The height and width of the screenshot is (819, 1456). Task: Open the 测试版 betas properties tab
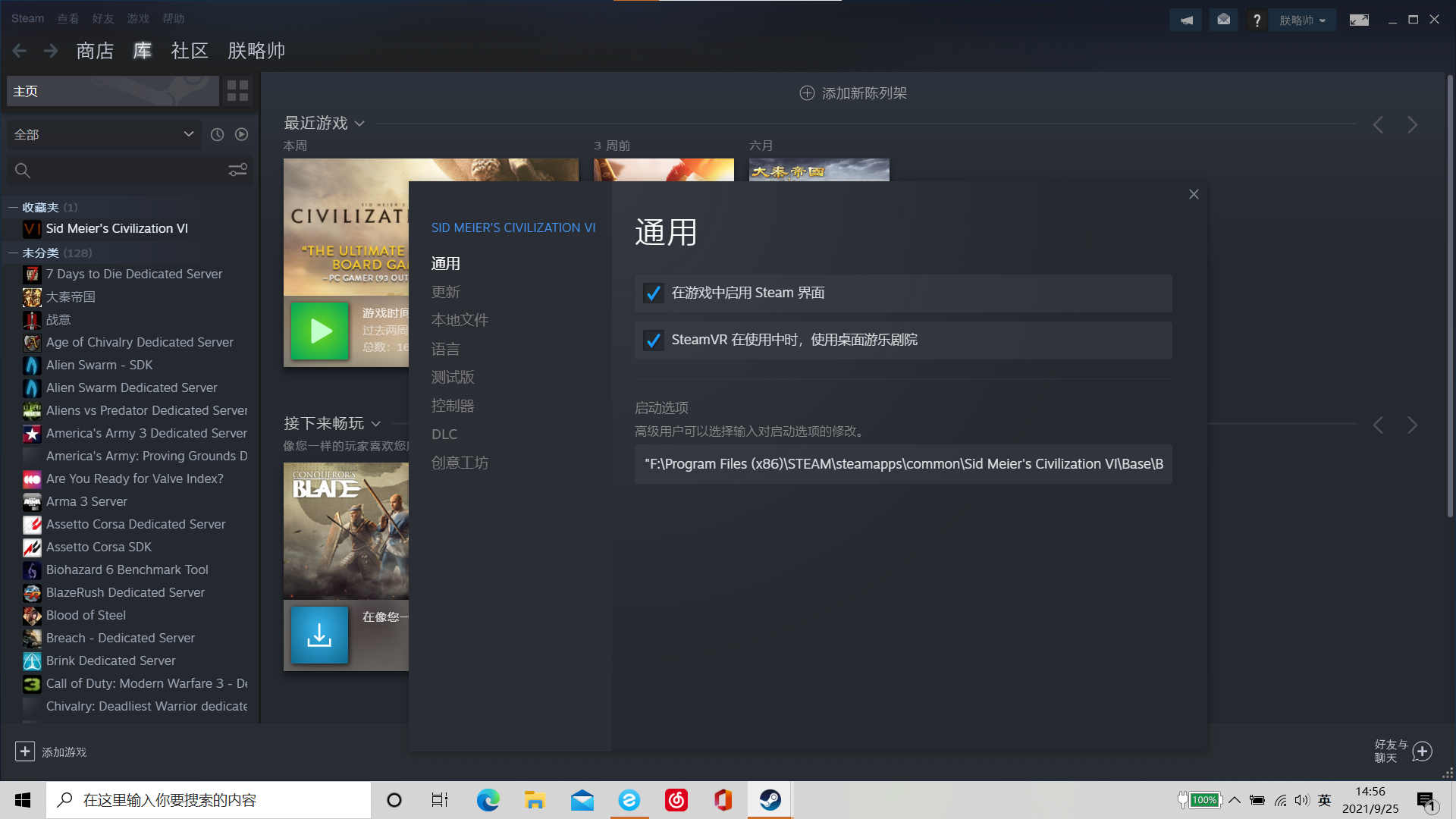[x=453, y=377]
